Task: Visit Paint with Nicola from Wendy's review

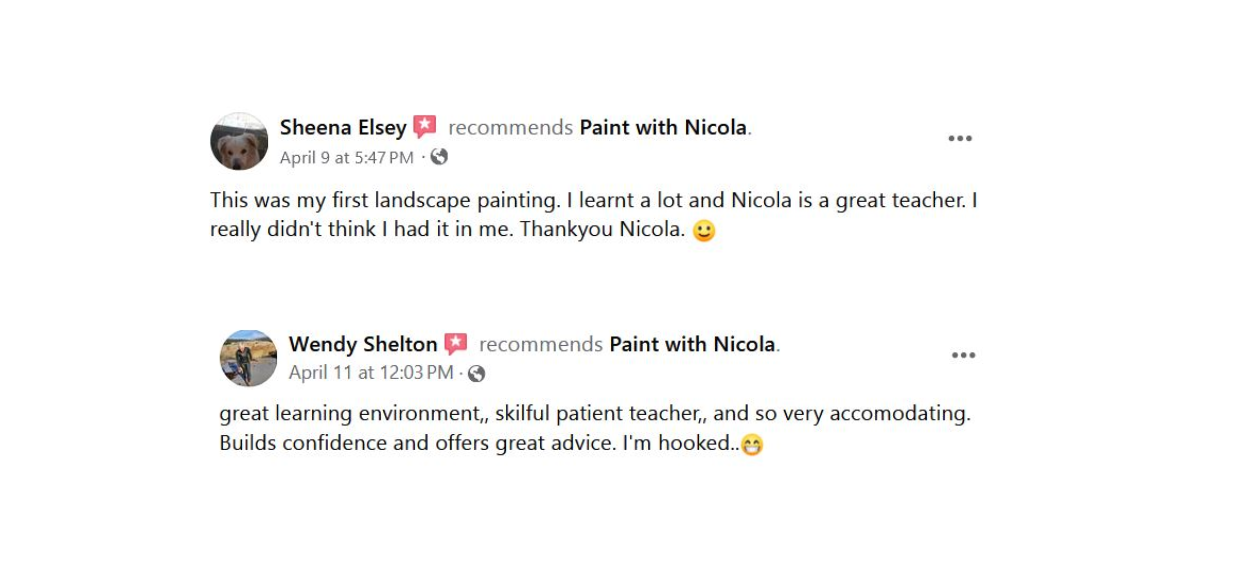Action: [692, 344]
